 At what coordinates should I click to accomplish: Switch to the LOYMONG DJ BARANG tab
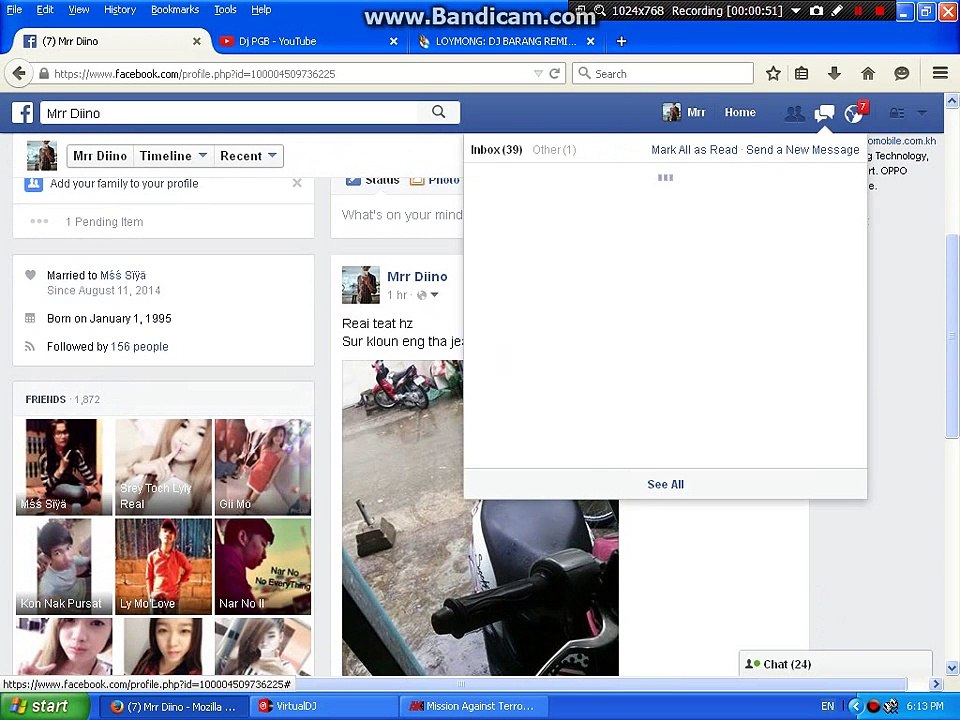(507, 41)
